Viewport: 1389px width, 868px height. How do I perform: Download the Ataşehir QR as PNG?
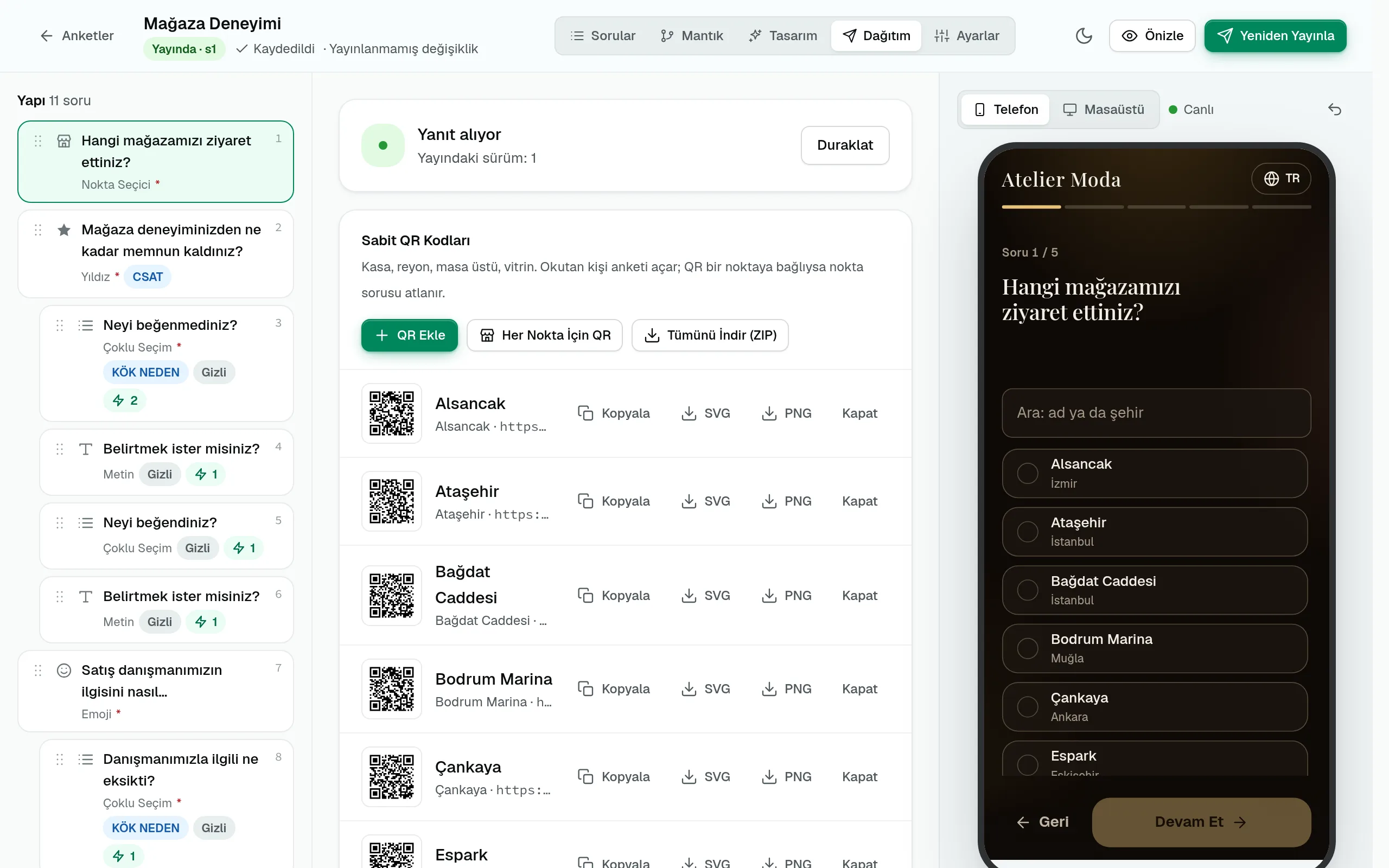pyautogui.click(x=786, y=501)
